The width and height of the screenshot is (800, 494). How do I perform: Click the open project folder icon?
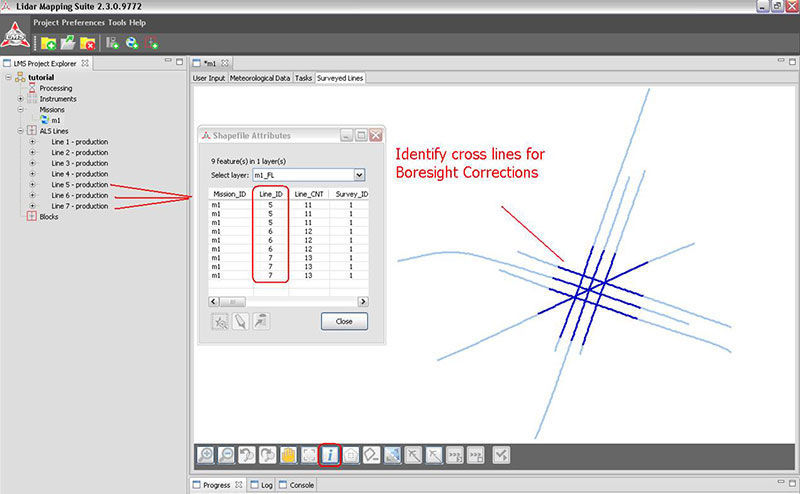tap(68, 43)
